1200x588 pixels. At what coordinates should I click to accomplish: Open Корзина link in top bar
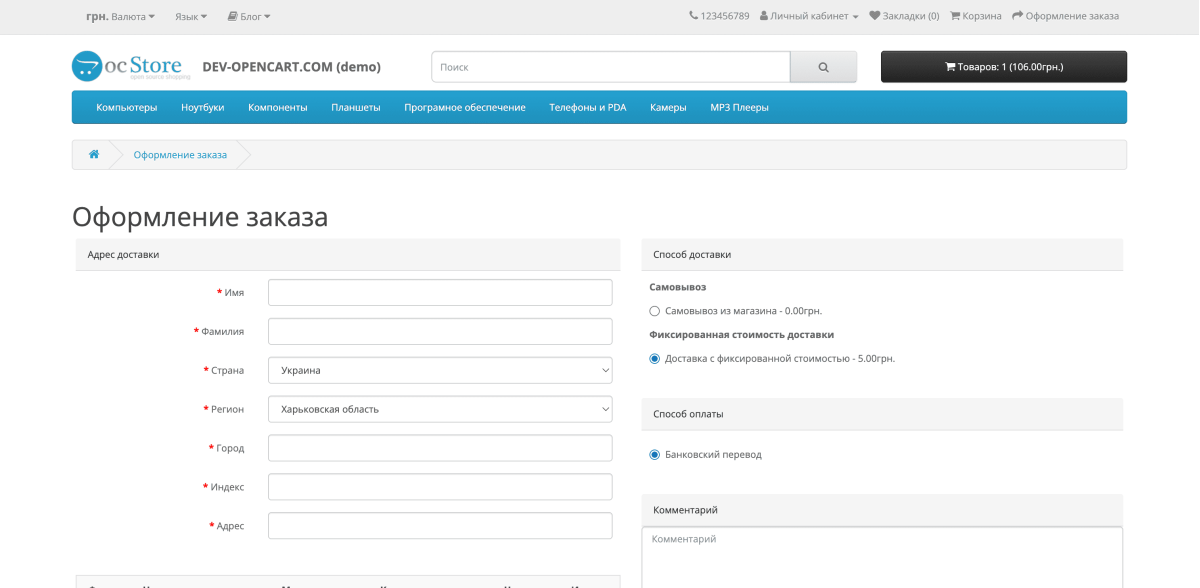click(x=976, y=16)
